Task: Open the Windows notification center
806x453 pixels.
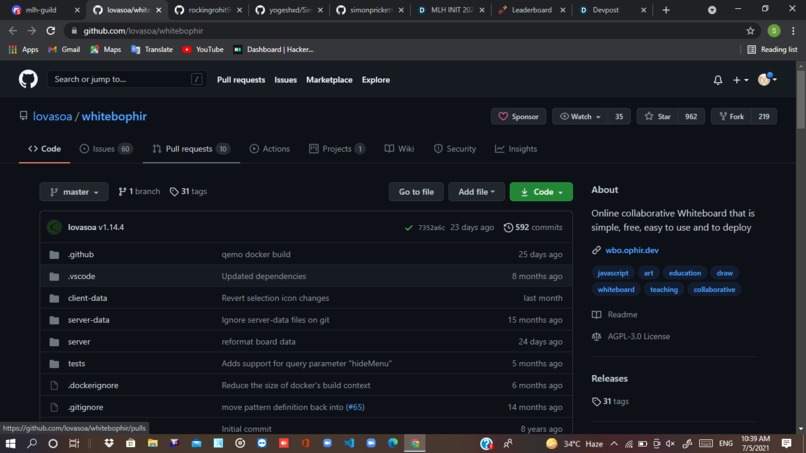Action: point(786,443)
